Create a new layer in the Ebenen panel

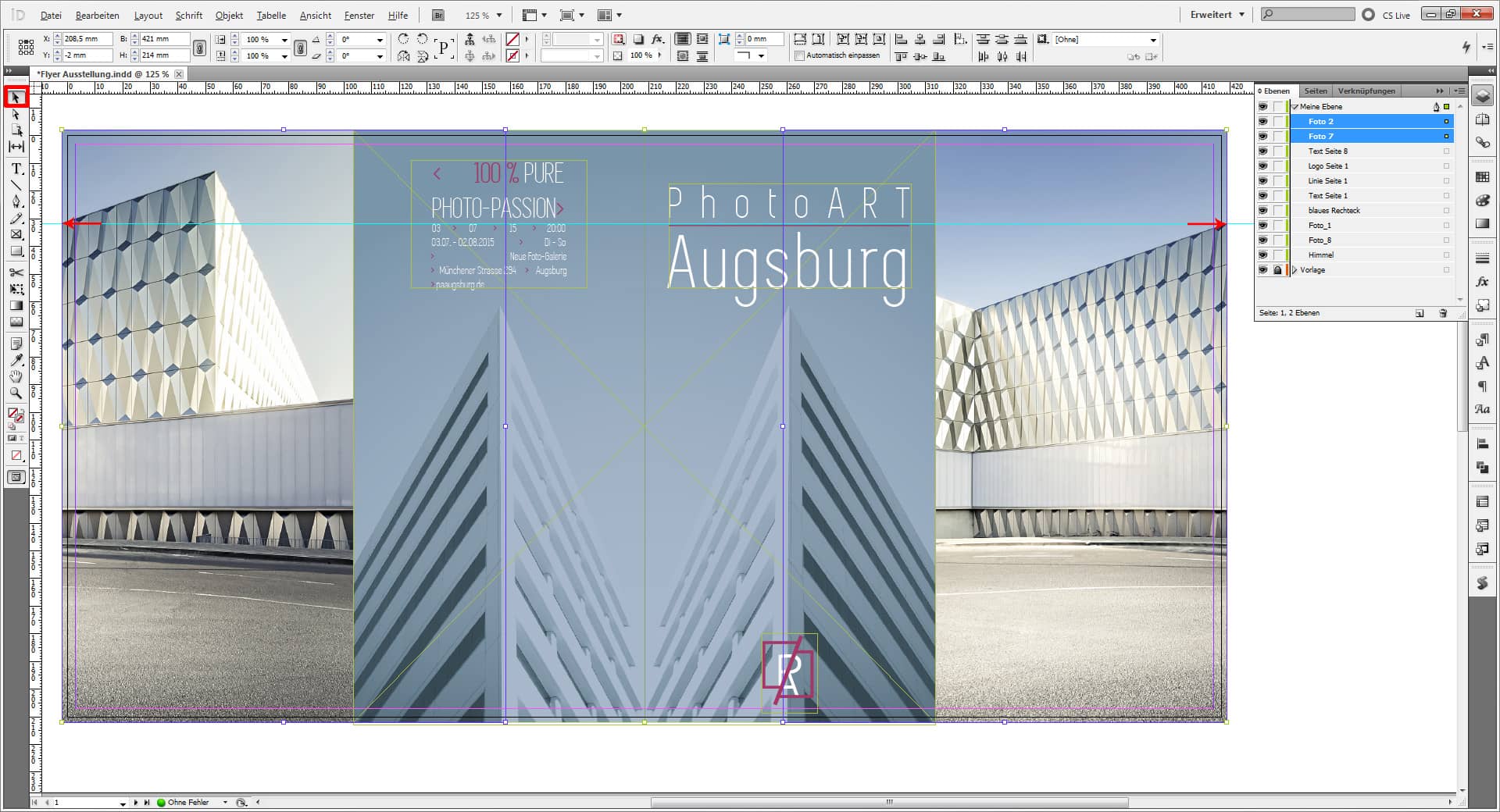coord(1419,312)
